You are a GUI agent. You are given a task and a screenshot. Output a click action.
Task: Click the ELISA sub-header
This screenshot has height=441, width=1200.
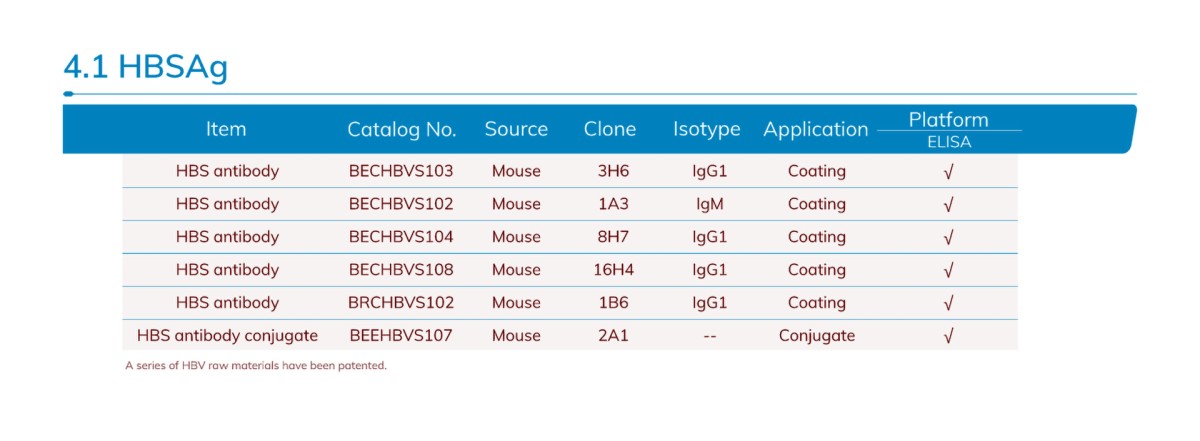click(948, 142)
